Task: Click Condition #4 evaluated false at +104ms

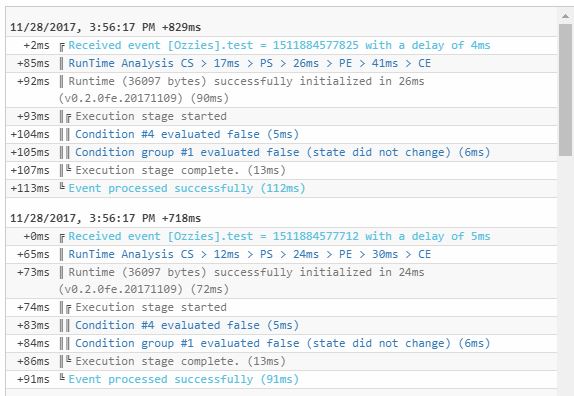Action: pyautogui.click(x=282, y=134)
